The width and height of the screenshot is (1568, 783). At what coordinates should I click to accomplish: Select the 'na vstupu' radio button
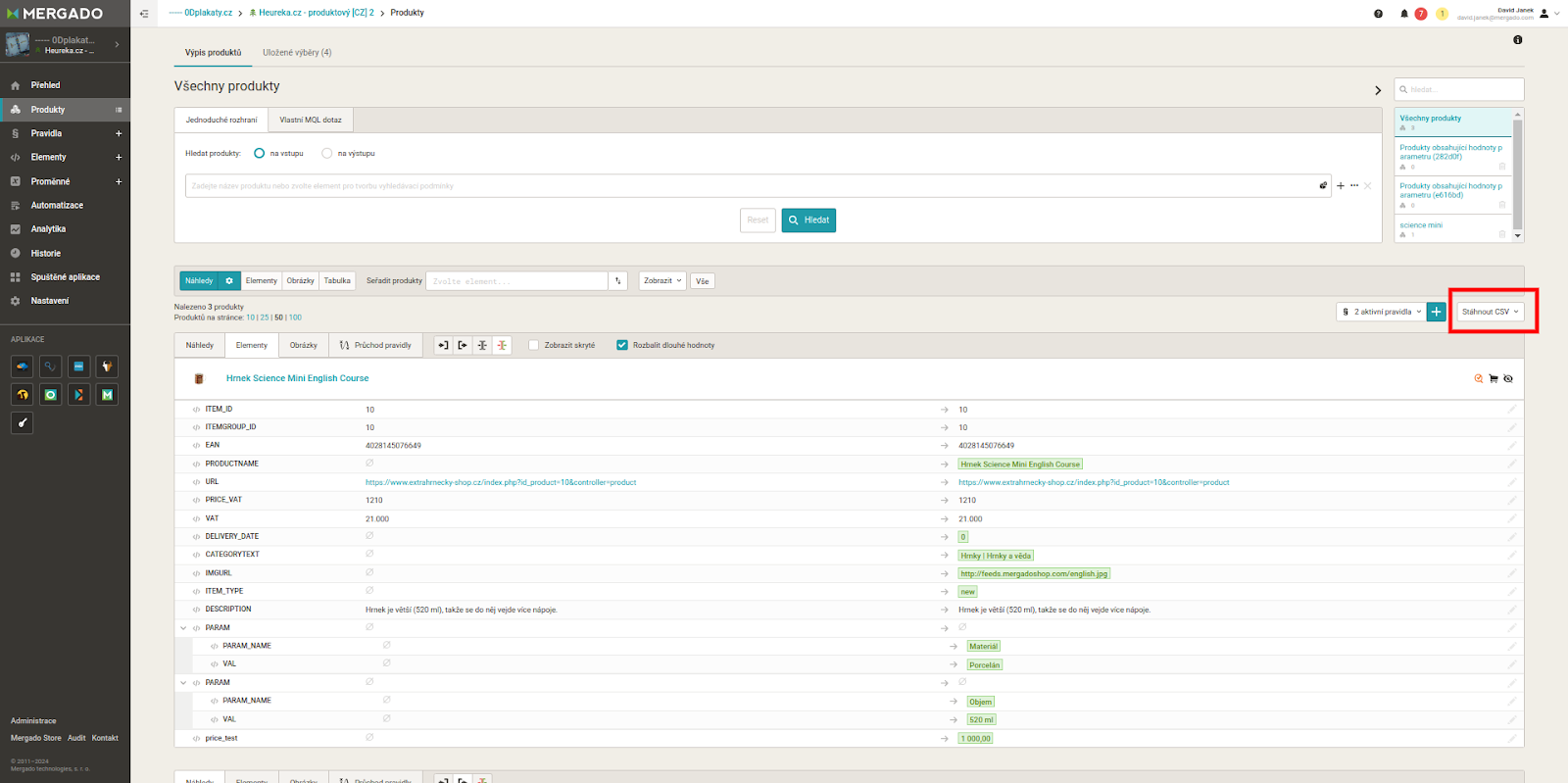coord(259,153)
